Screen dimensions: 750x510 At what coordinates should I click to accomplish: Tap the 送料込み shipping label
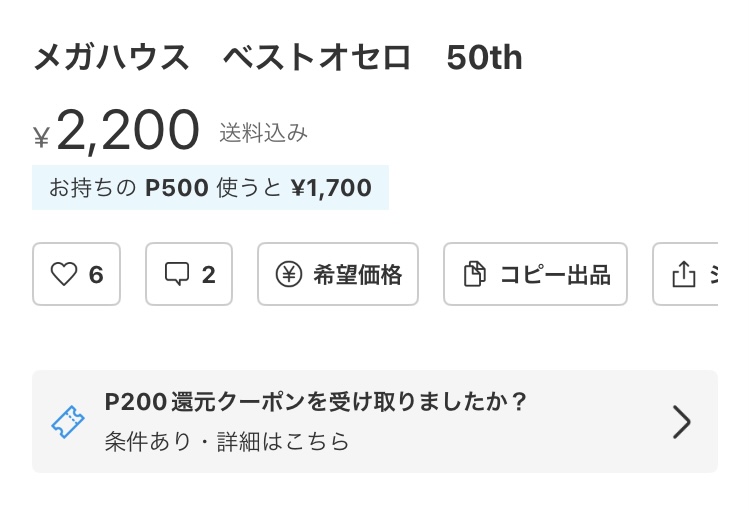click(264, 132)
